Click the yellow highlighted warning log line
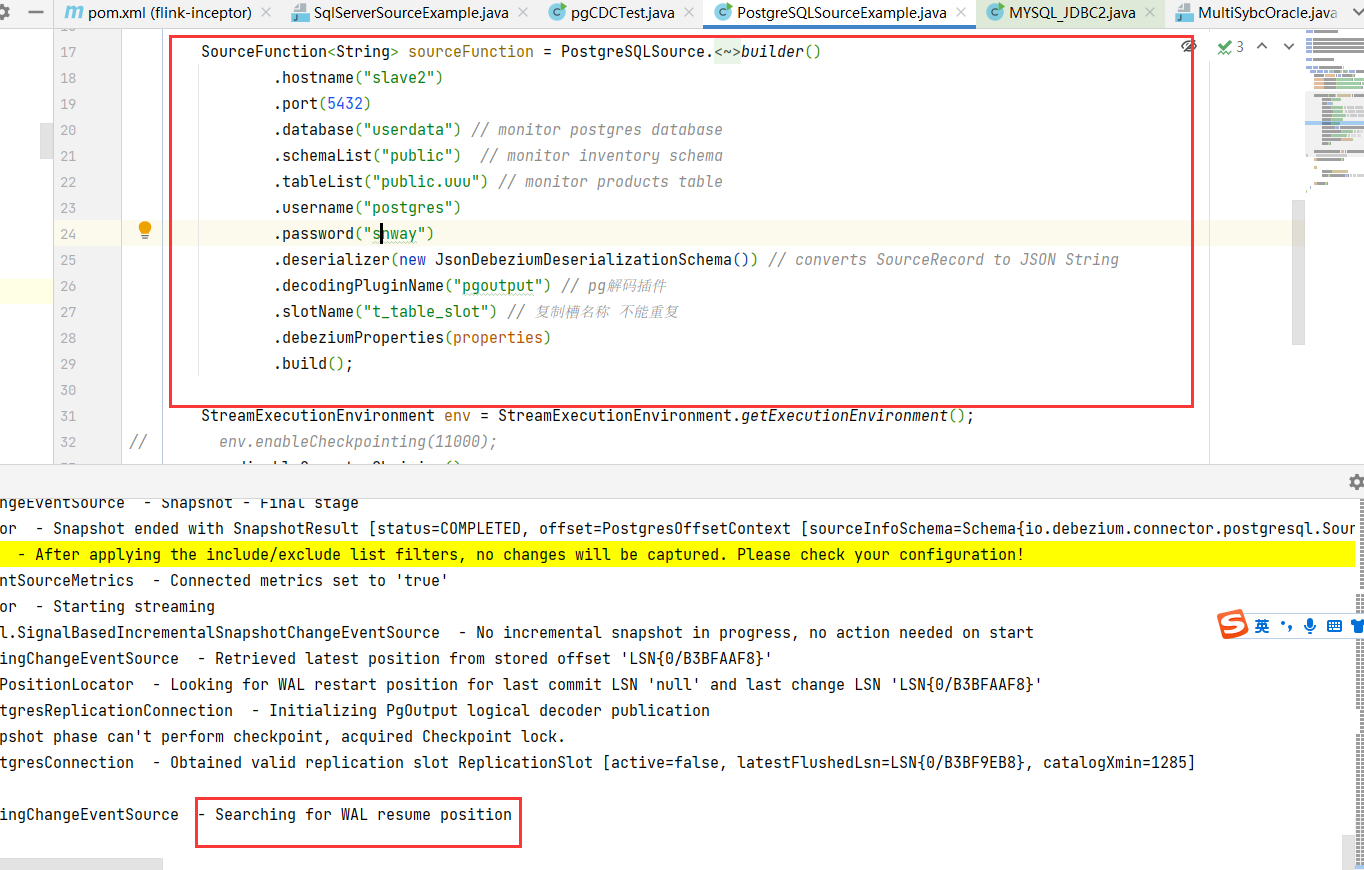Viewport: 1364px width, 870px height. tap(677, 554)
